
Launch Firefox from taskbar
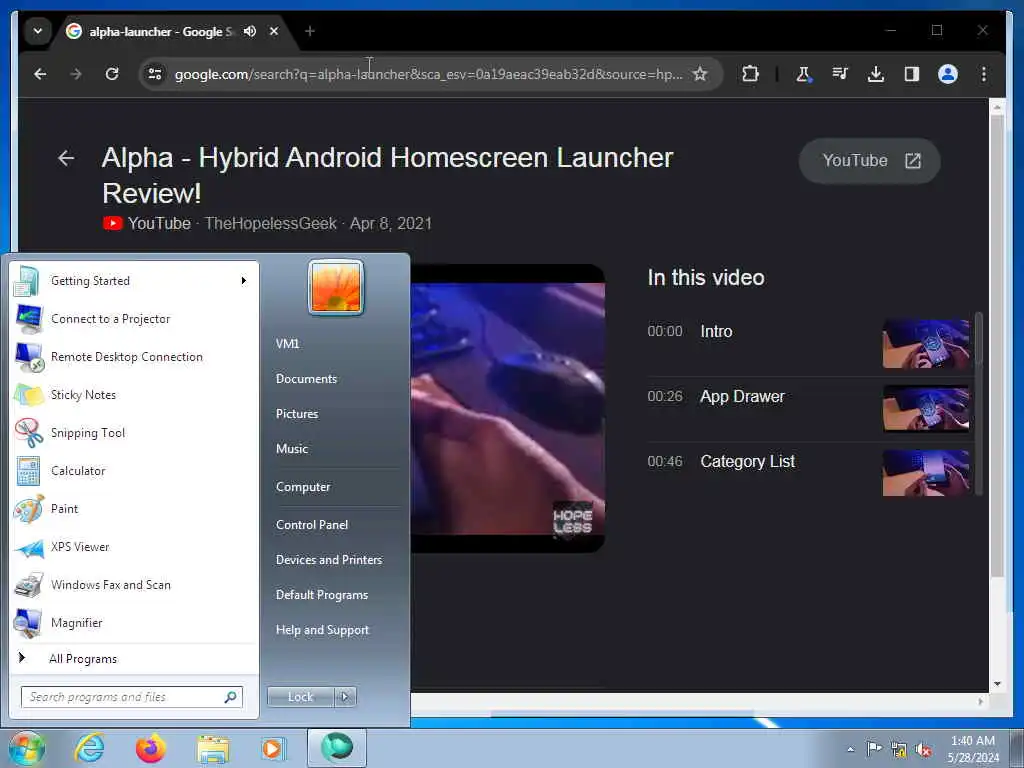pyautogui.click(x=151, y=748)
